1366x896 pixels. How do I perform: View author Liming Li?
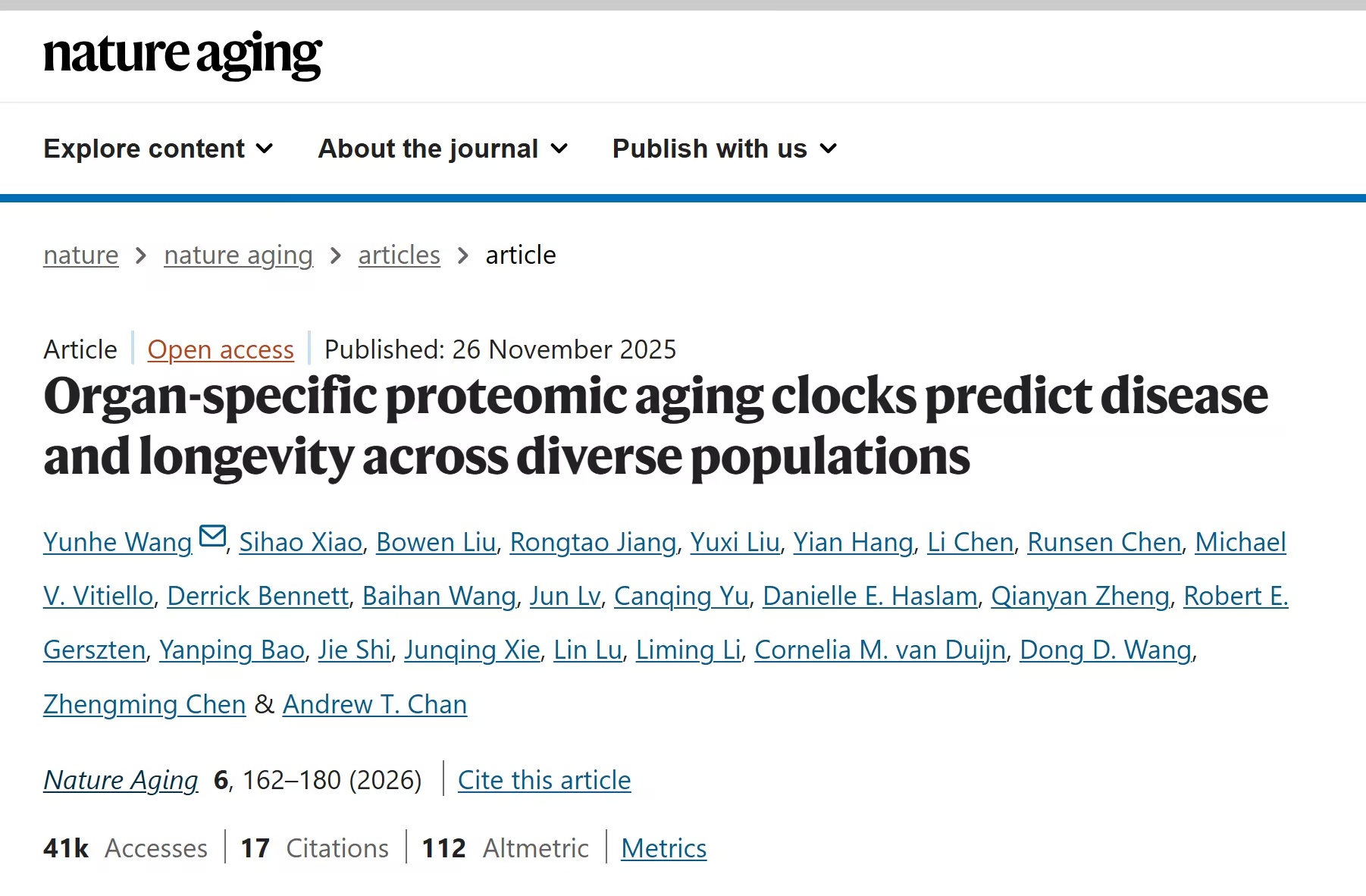(688, 650)
